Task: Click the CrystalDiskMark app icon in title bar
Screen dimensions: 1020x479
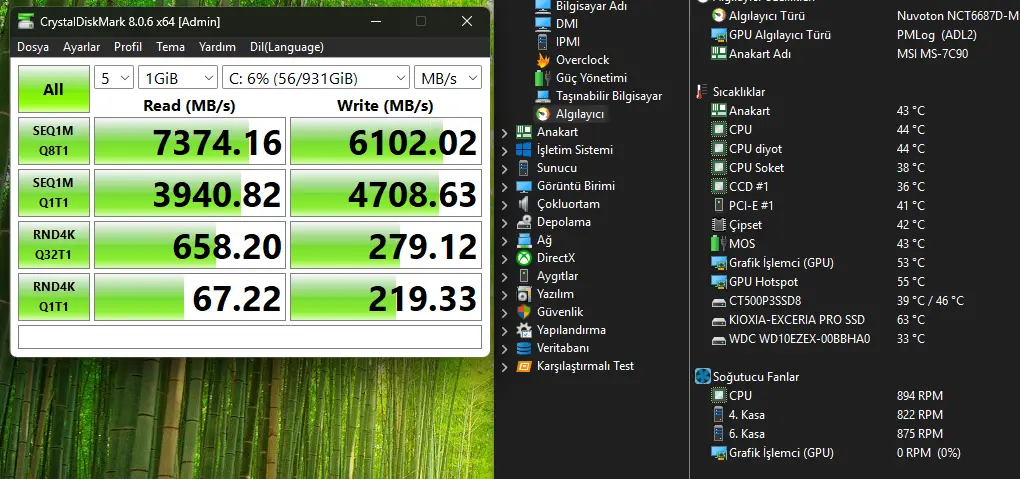Action: point(25,21)
